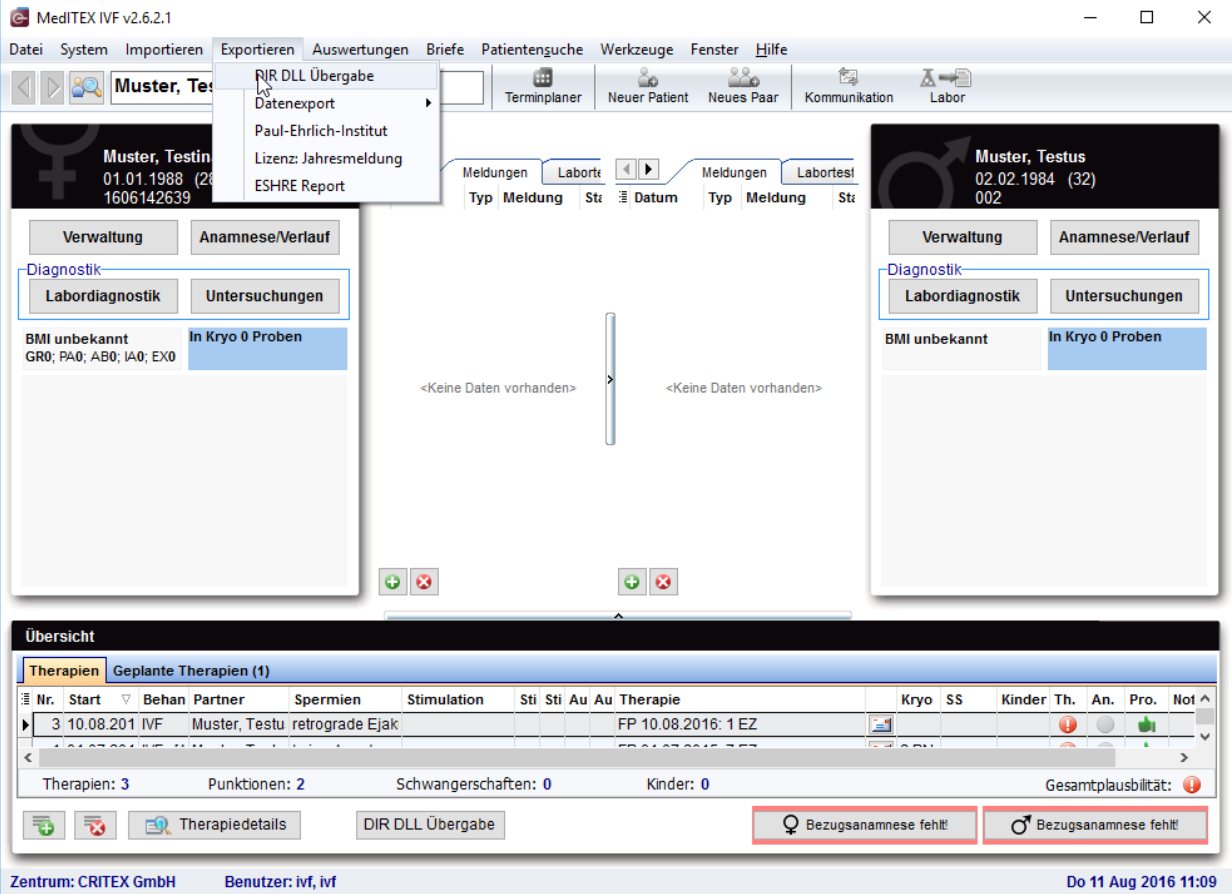Click the Neues Paar toolbar icon
Viewport: 1232px width, 894px height.
pos(743,86)
